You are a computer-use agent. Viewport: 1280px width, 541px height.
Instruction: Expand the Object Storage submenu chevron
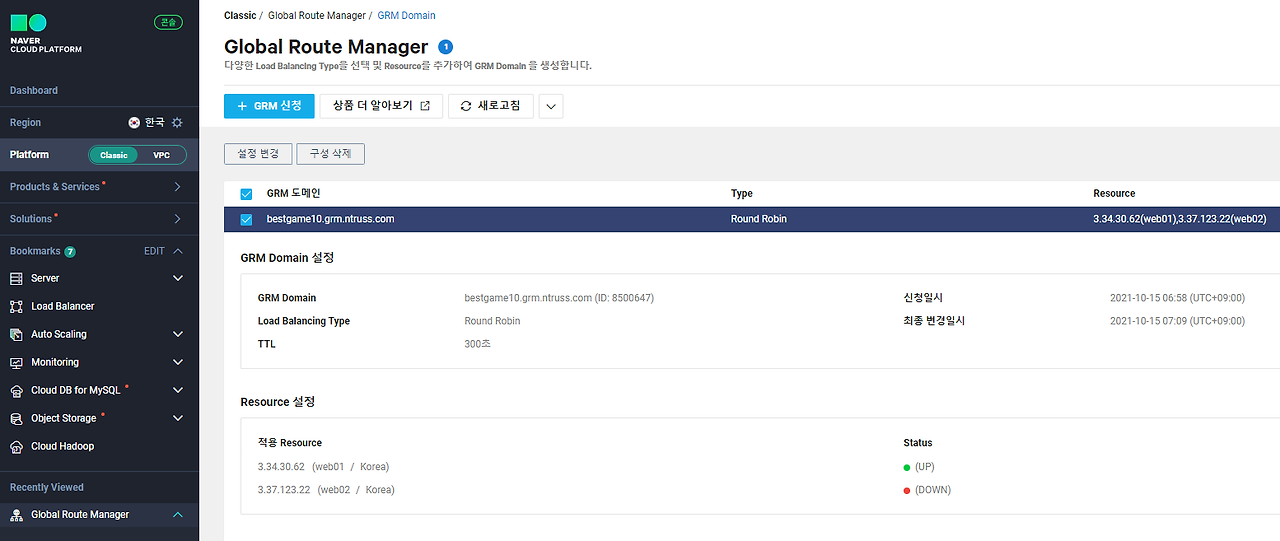click(178, 418)
